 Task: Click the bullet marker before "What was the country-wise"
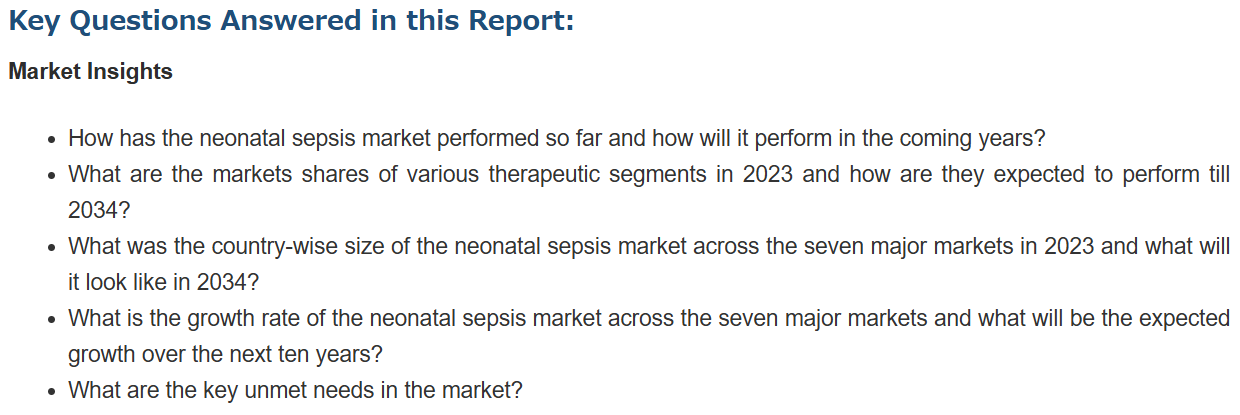(x=51, y=247)
